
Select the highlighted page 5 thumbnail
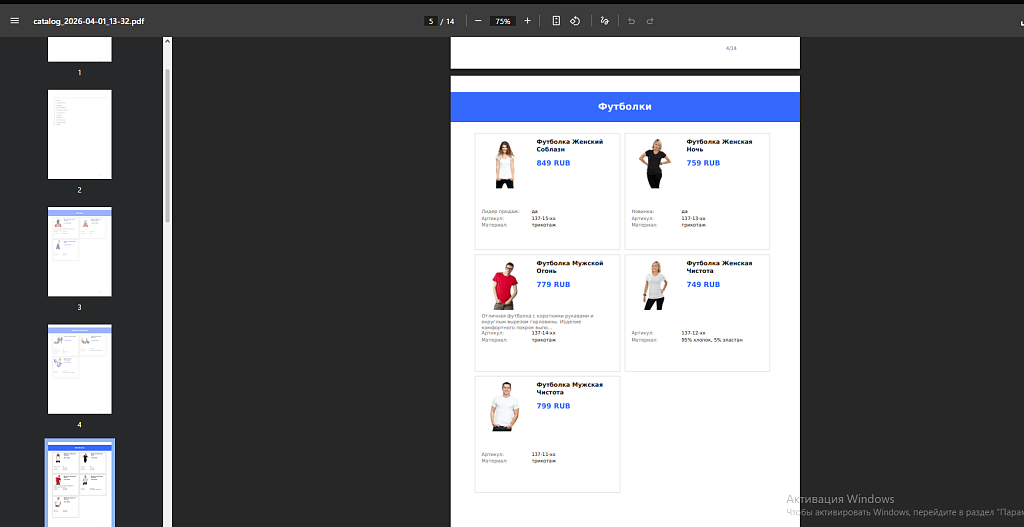pyautogui.click(x=80, y=484)
